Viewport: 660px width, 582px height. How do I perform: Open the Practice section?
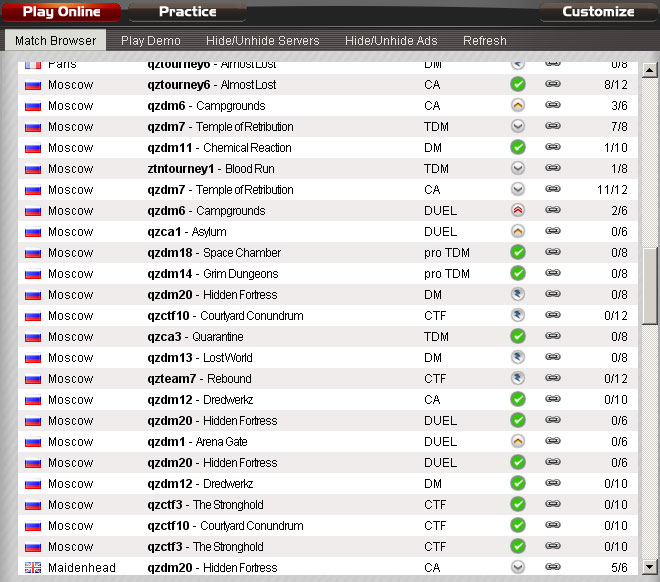[x=187, y=12]
